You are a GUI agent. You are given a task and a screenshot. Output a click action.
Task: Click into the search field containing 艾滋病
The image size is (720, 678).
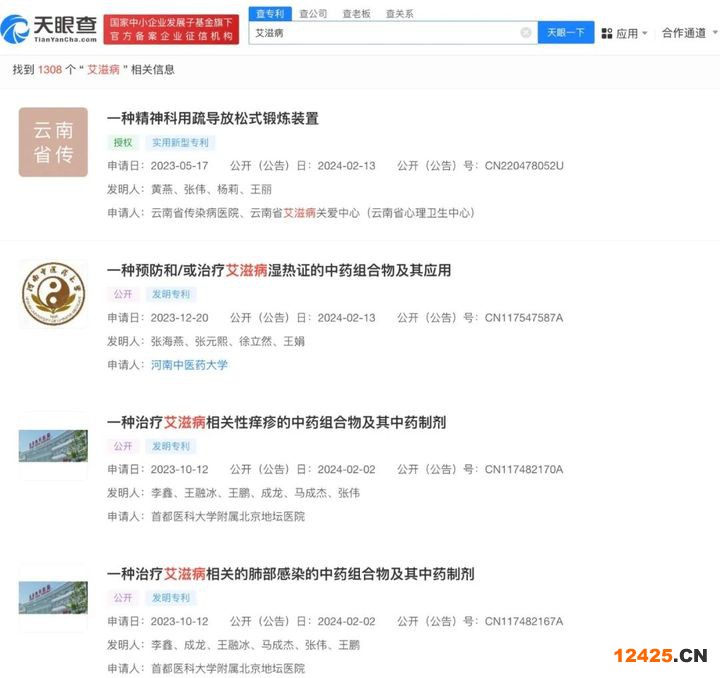380,33
